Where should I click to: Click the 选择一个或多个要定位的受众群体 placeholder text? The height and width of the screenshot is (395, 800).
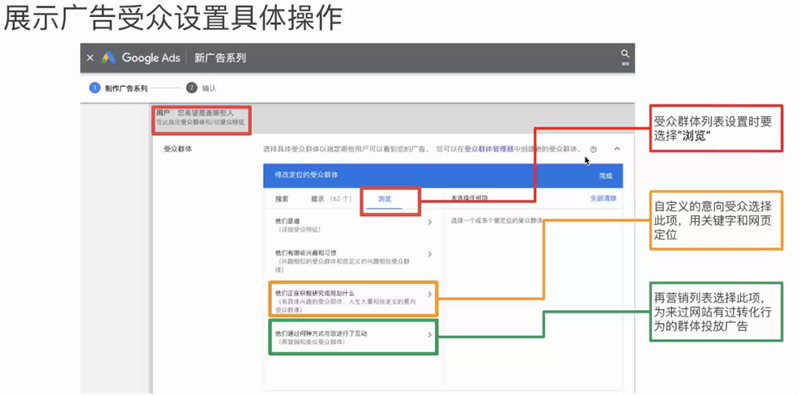coord(496,220)
